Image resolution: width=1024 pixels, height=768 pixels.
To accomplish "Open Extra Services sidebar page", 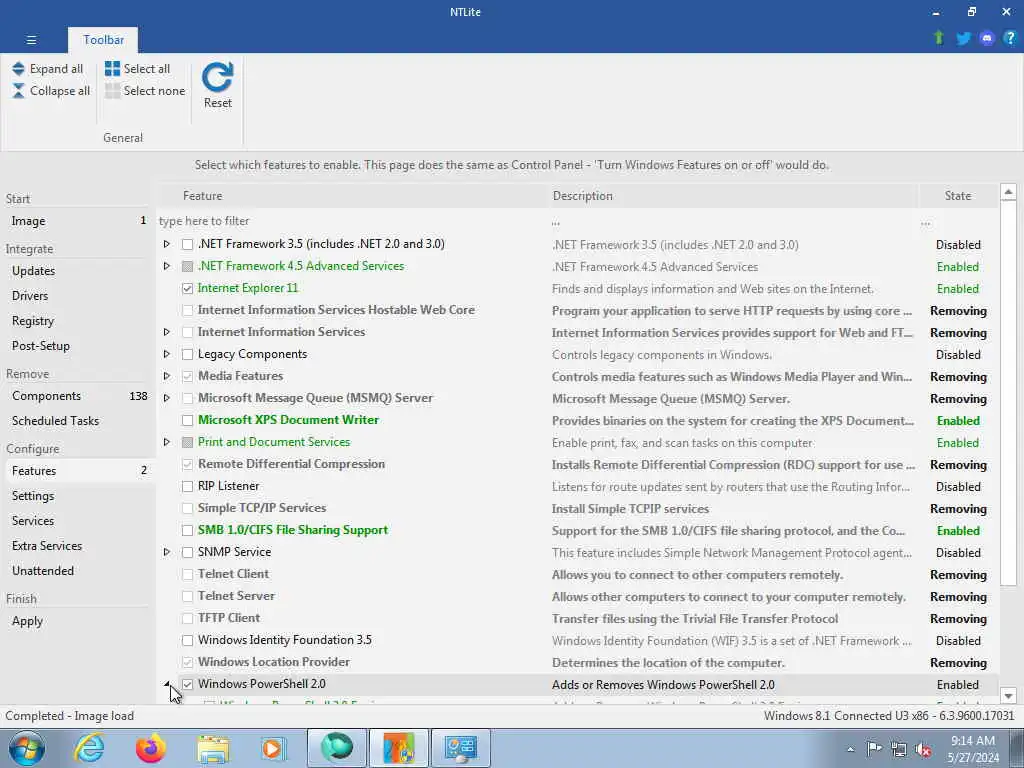I will (x=77, y=545).
